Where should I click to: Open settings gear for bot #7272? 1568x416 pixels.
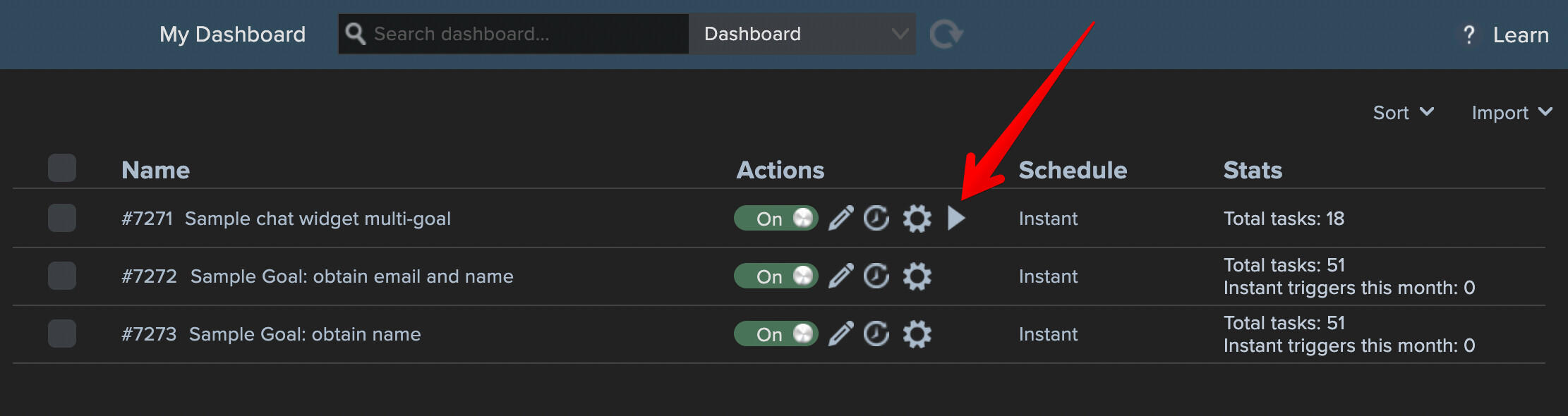click(x=917, y=276)
